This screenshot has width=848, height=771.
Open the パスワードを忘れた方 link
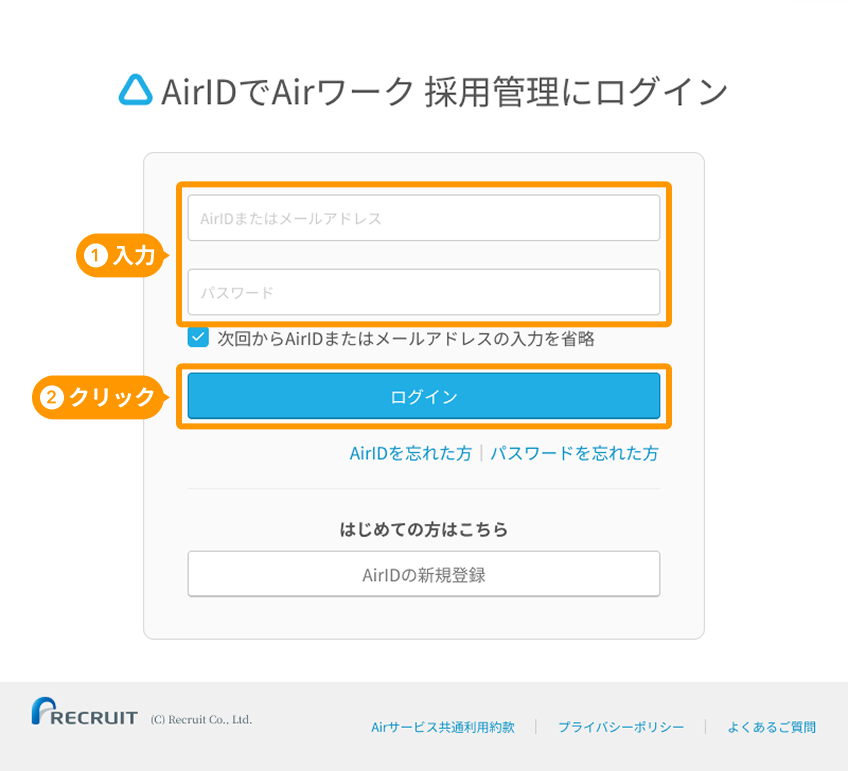[574, 453]
